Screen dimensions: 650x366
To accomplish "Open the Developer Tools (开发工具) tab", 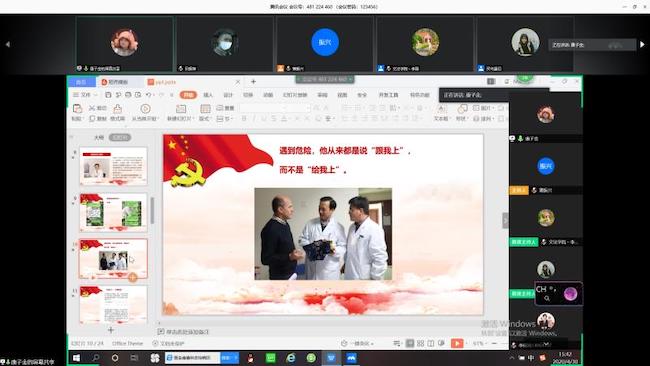I will tap(388, 95).
